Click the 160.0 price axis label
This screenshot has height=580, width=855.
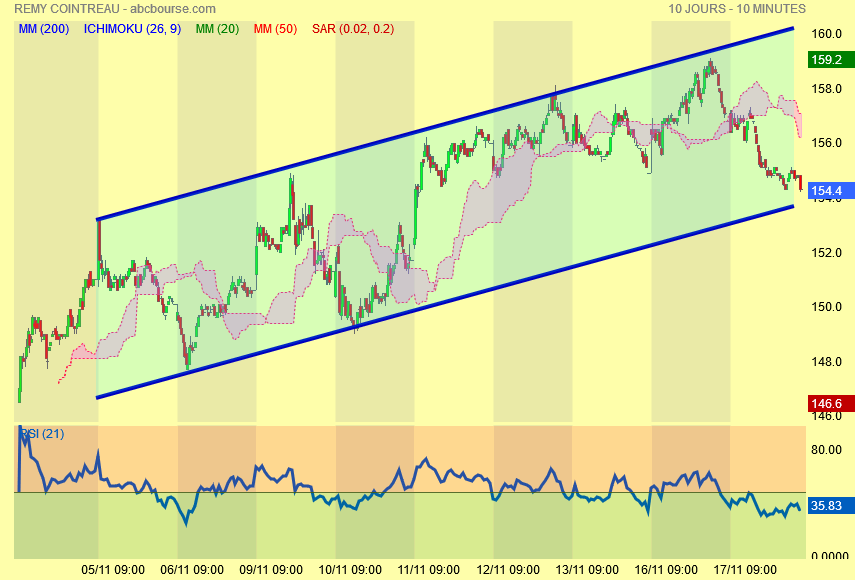[827, 34]
